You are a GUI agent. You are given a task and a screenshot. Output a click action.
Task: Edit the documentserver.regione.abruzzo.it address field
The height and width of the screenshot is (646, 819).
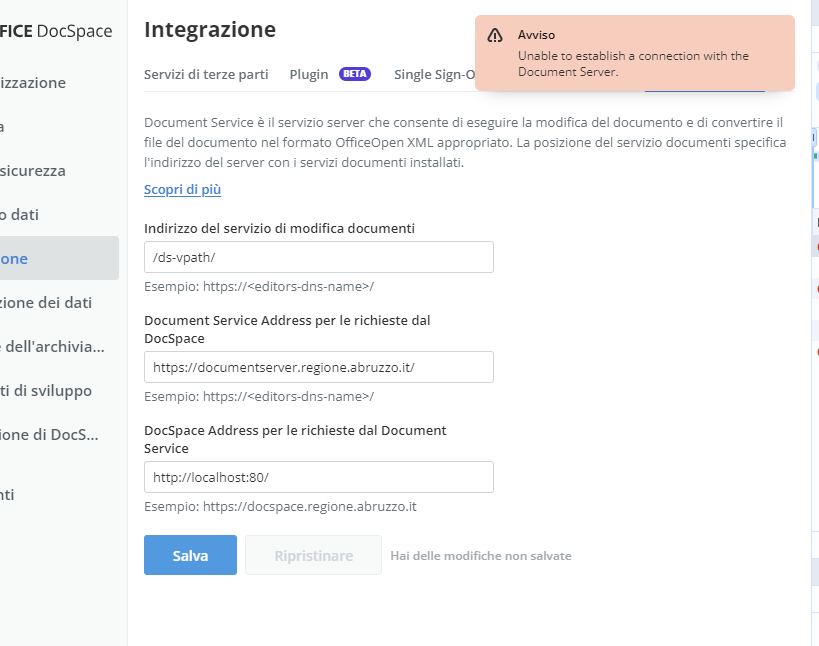coord(319,367)
